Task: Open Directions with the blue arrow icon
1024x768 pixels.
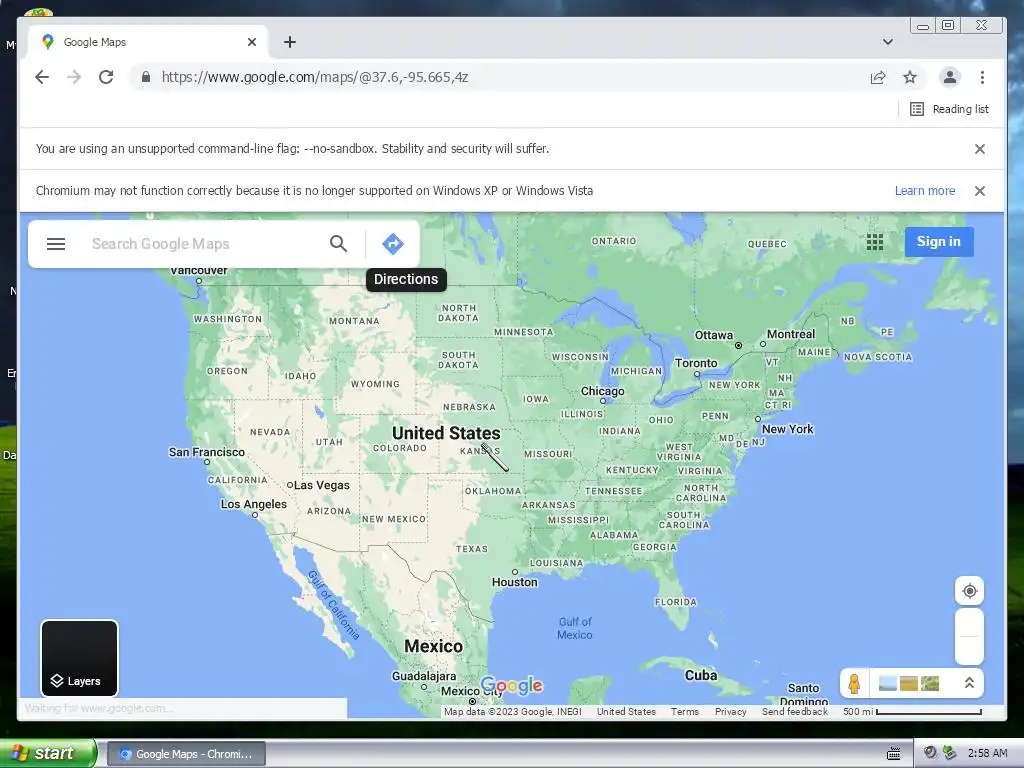Action: 392,244
